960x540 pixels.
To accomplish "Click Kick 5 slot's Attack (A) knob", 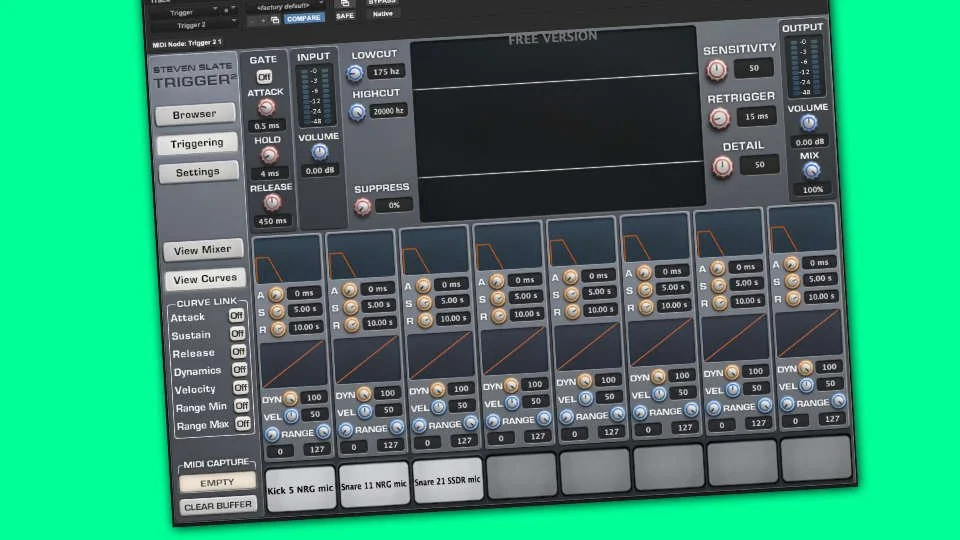I will pyautogui.click(x=276, y=294).
